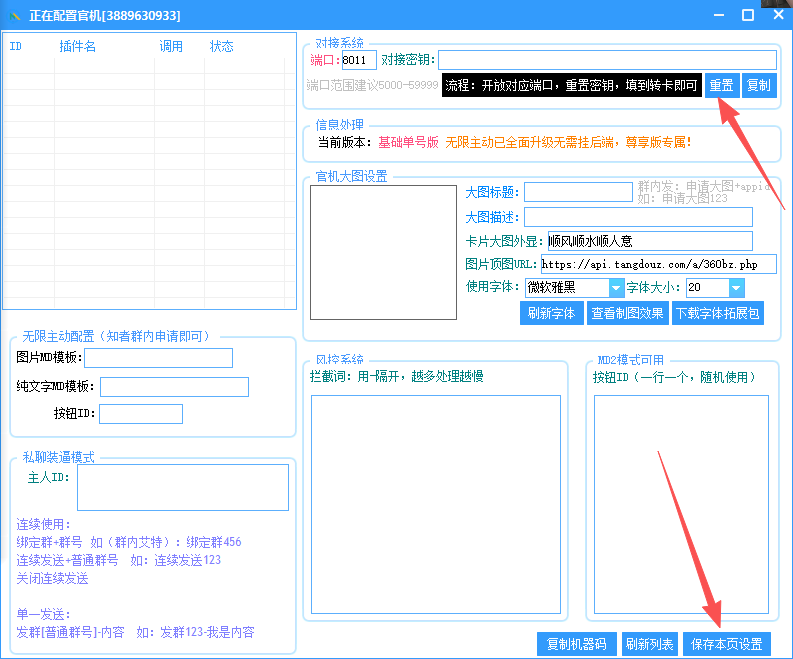Screen dimensions: 793x659
Task: Click into the 对接密钥 input field
Action: click(606, 60)
